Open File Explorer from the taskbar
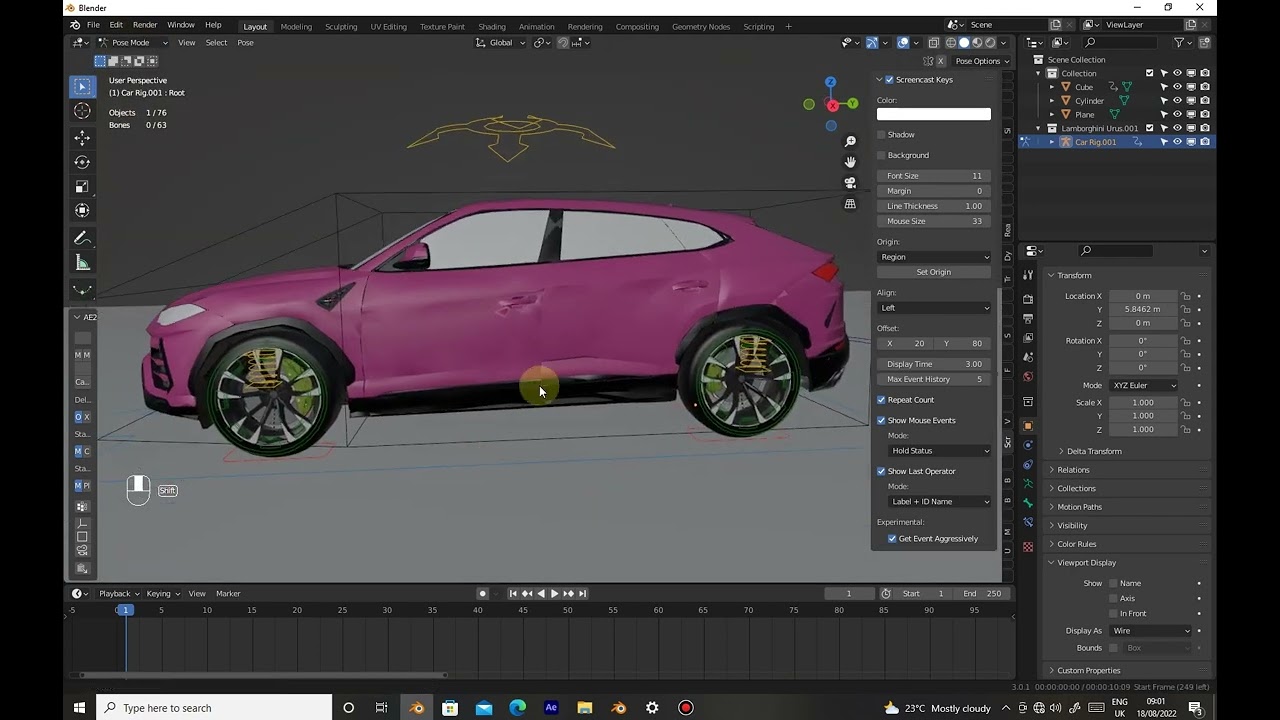The width and height of the screenshot is (1280, 720). 585,708
